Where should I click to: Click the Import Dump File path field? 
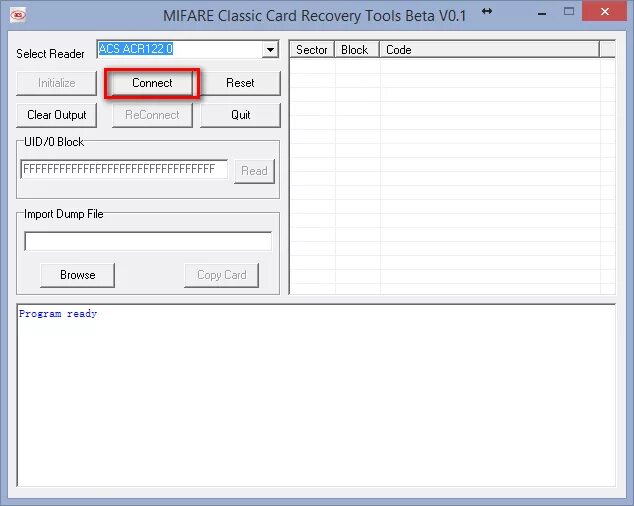[x=148, y=241]
